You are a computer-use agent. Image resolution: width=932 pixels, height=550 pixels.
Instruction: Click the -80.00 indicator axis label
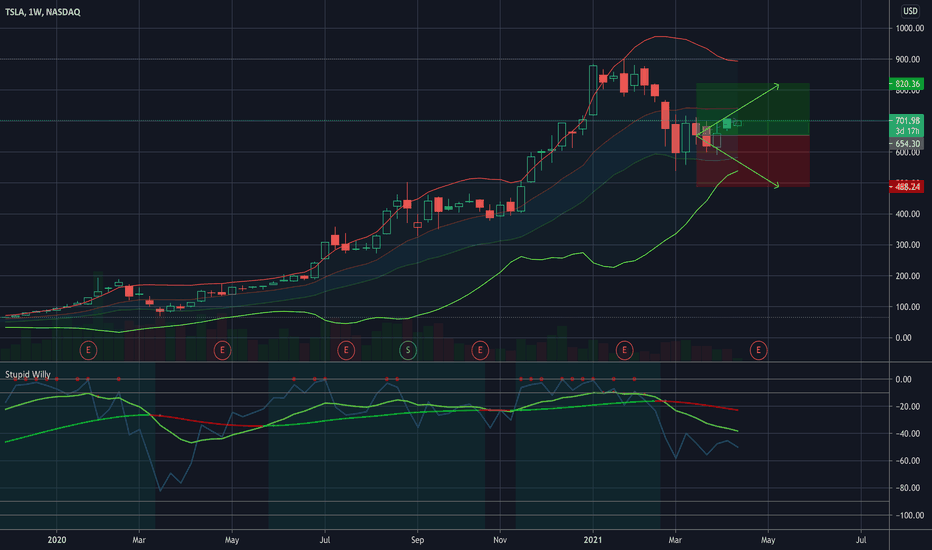(x=907, y=488)
